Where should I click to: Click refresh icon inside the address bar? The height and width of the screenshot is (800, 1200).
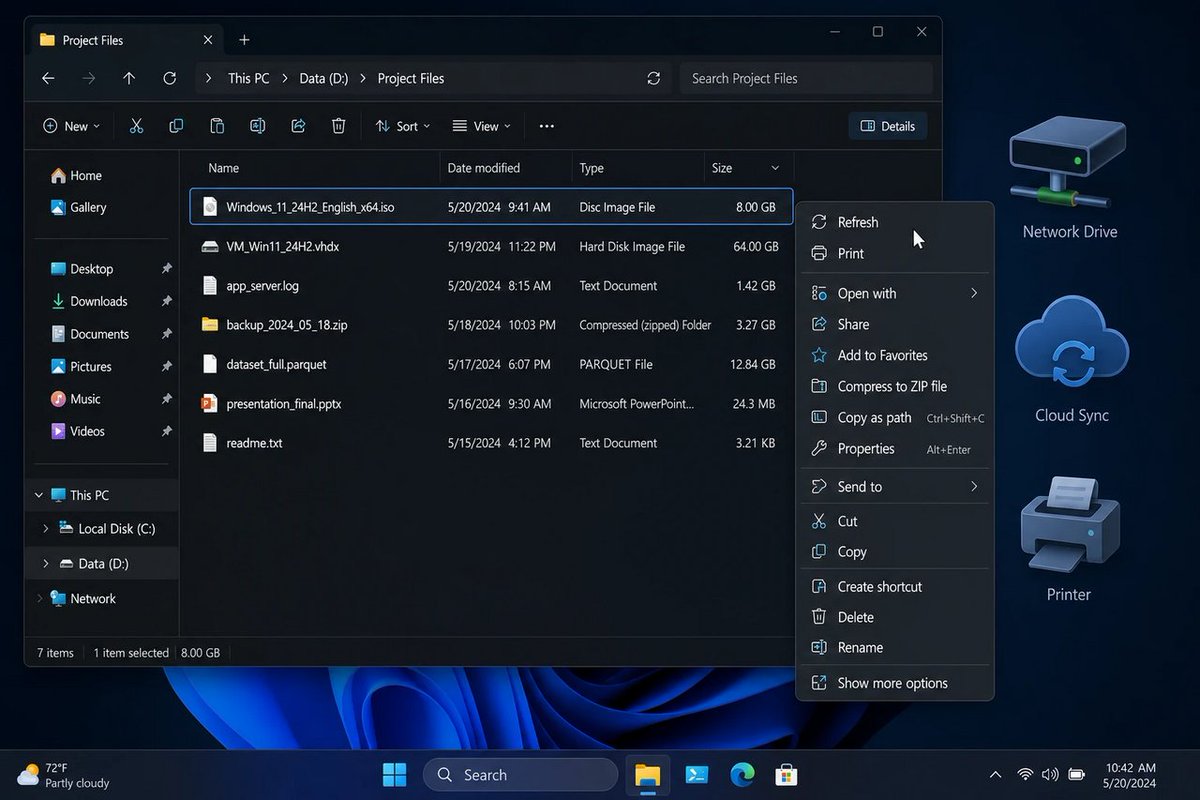[654, 78]
